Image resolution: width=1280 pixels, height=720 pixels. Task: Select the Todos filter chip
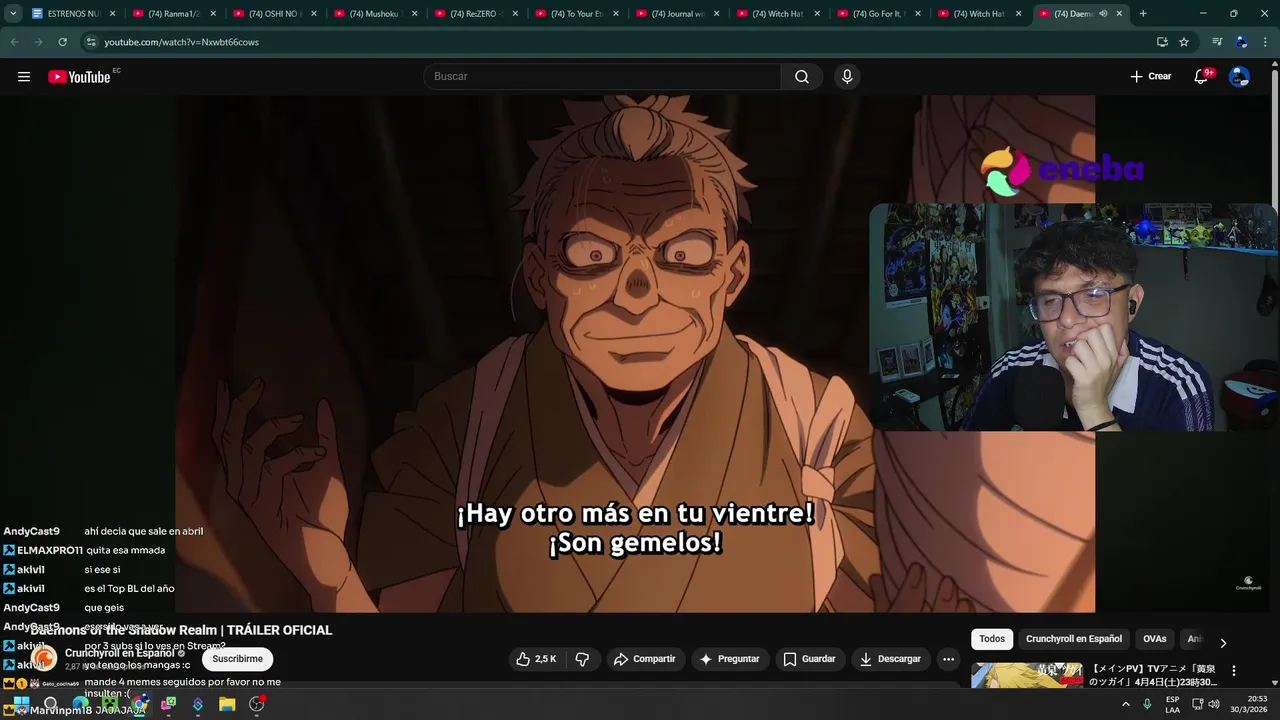[992, 639]
